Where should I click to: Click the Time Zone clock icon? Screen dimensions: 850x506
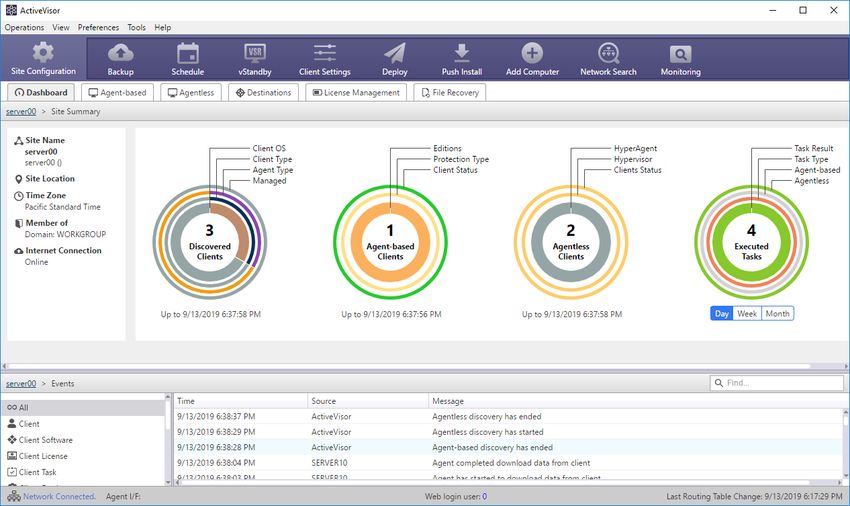(18, 196)
